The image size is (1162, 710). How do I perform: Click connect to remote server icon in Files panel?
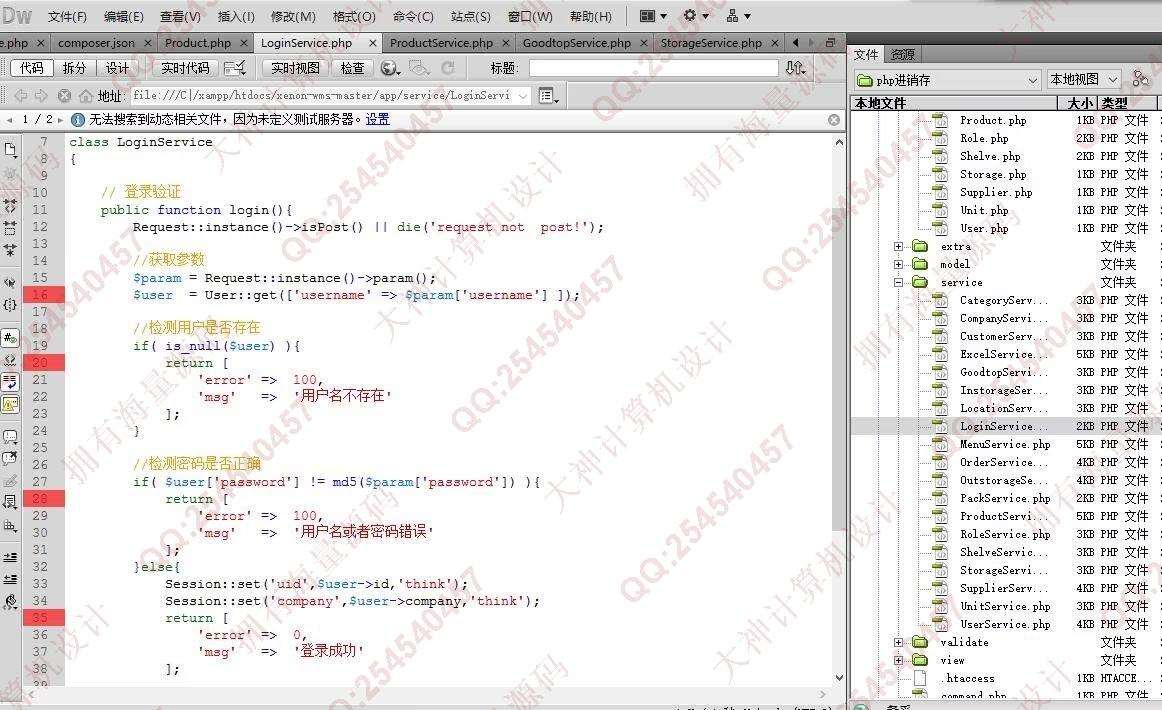pos(1141,79)
